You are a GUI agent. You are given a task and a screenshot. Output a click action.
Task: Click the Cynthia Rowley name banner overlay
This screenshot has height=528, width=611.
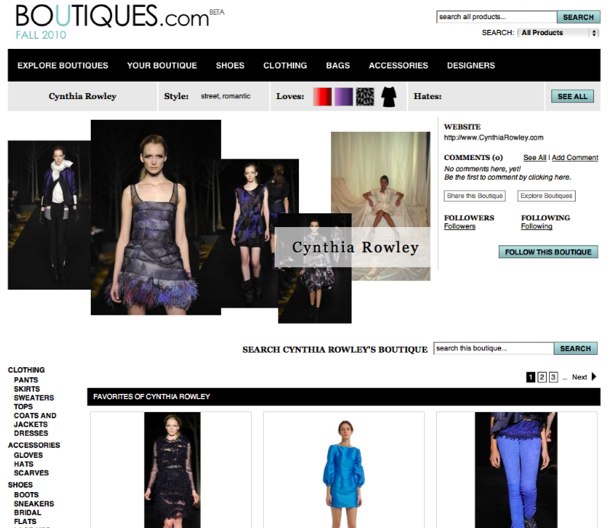point(353,247)
